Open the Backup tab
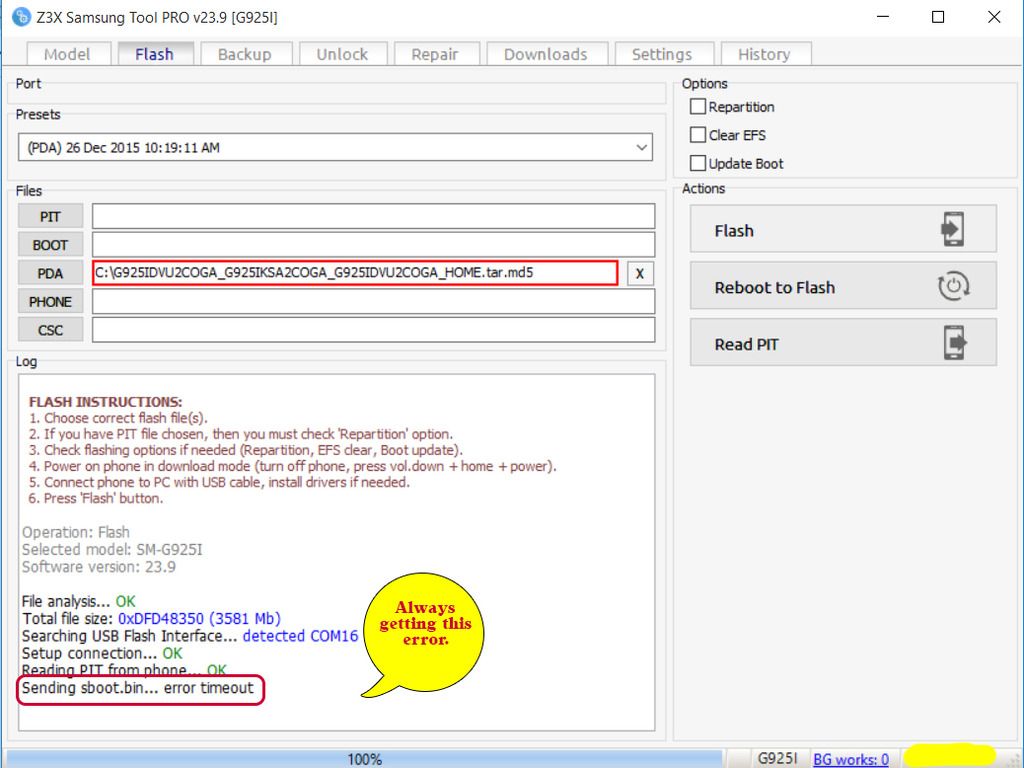This screenshot has height=768, width=1024. (245, 54)
